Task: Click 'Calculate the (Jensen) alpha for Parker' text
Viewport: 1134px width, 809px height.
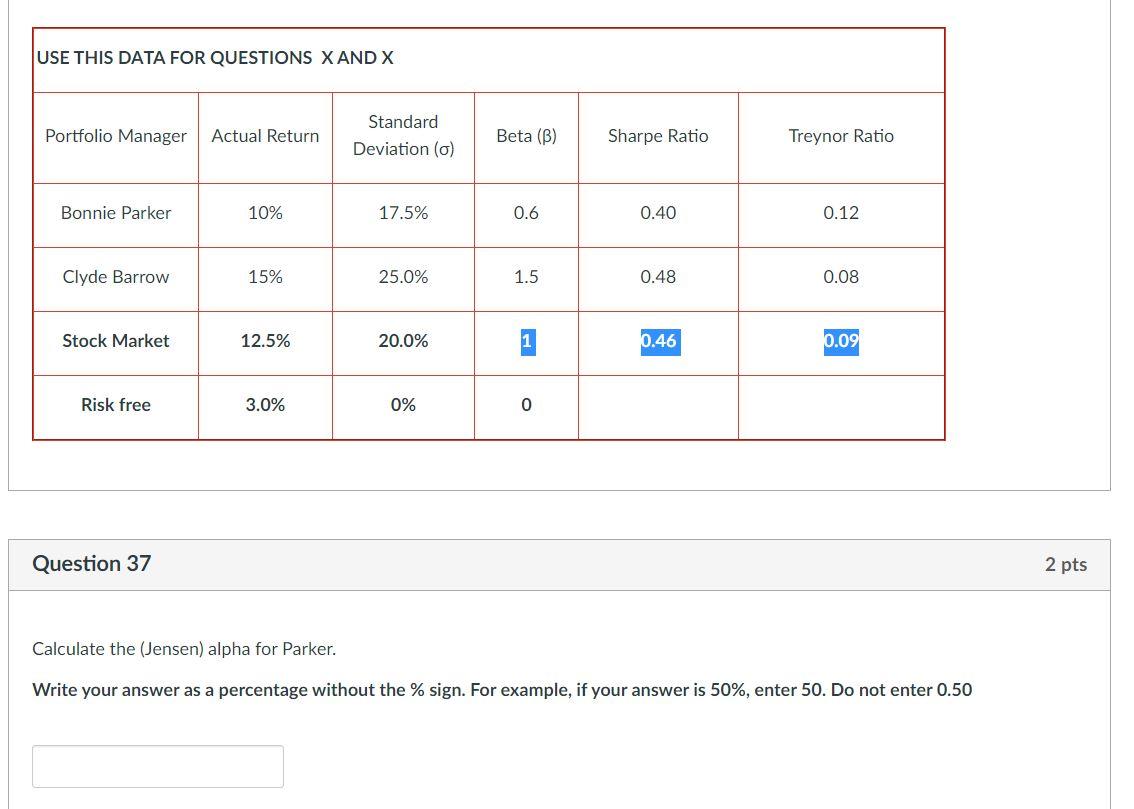Action: [x=184, y=649]
